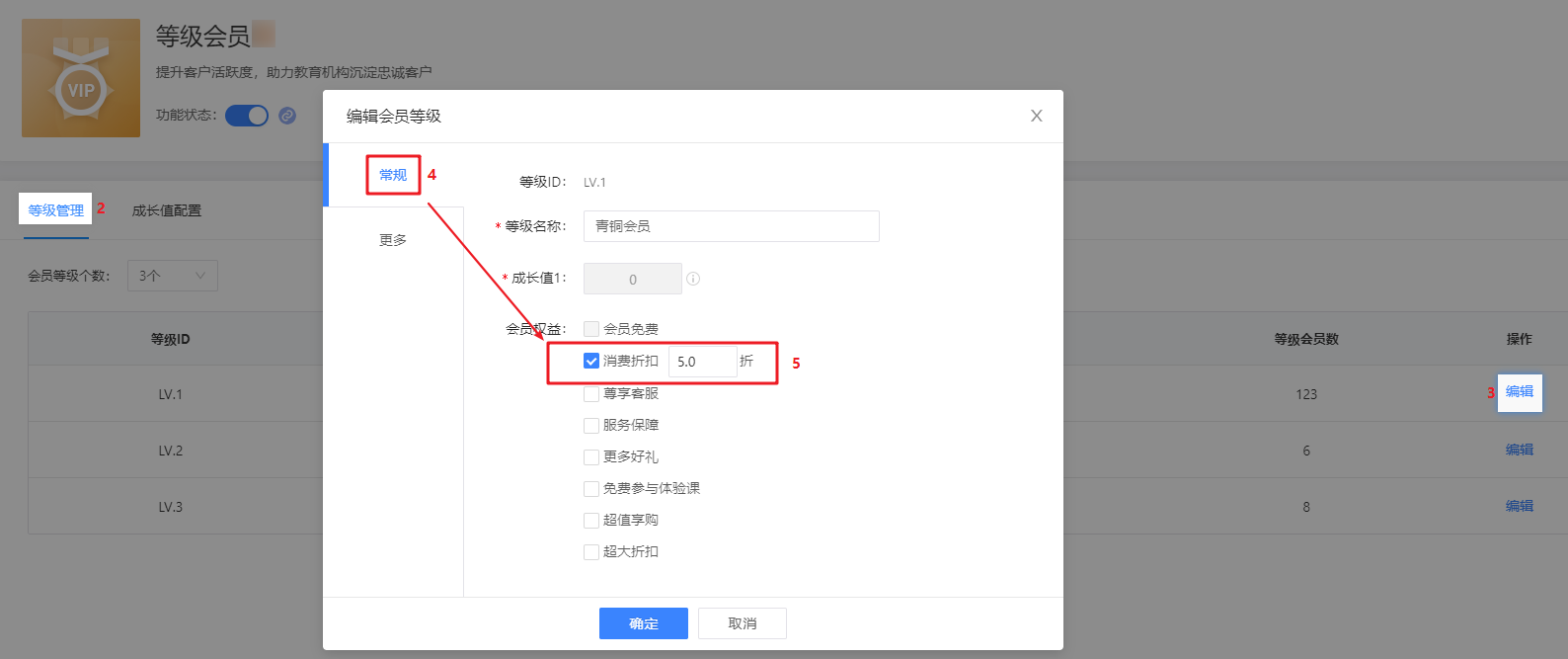This screenshot has height=659, width=1568.
Task: Click the info icon beside 成长值1 field
Action: point(693,279)
